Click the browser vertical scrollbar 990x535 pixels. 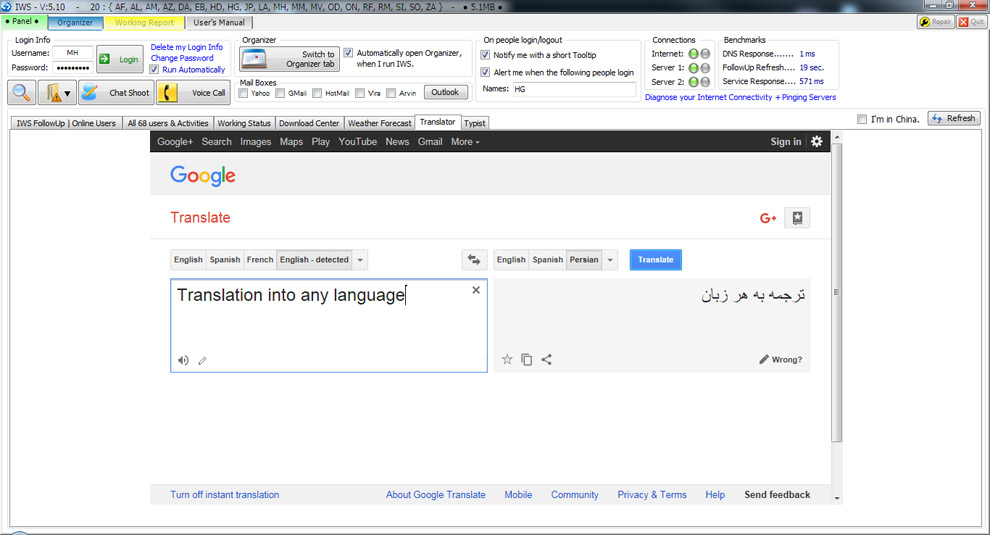tap(837, 292)
